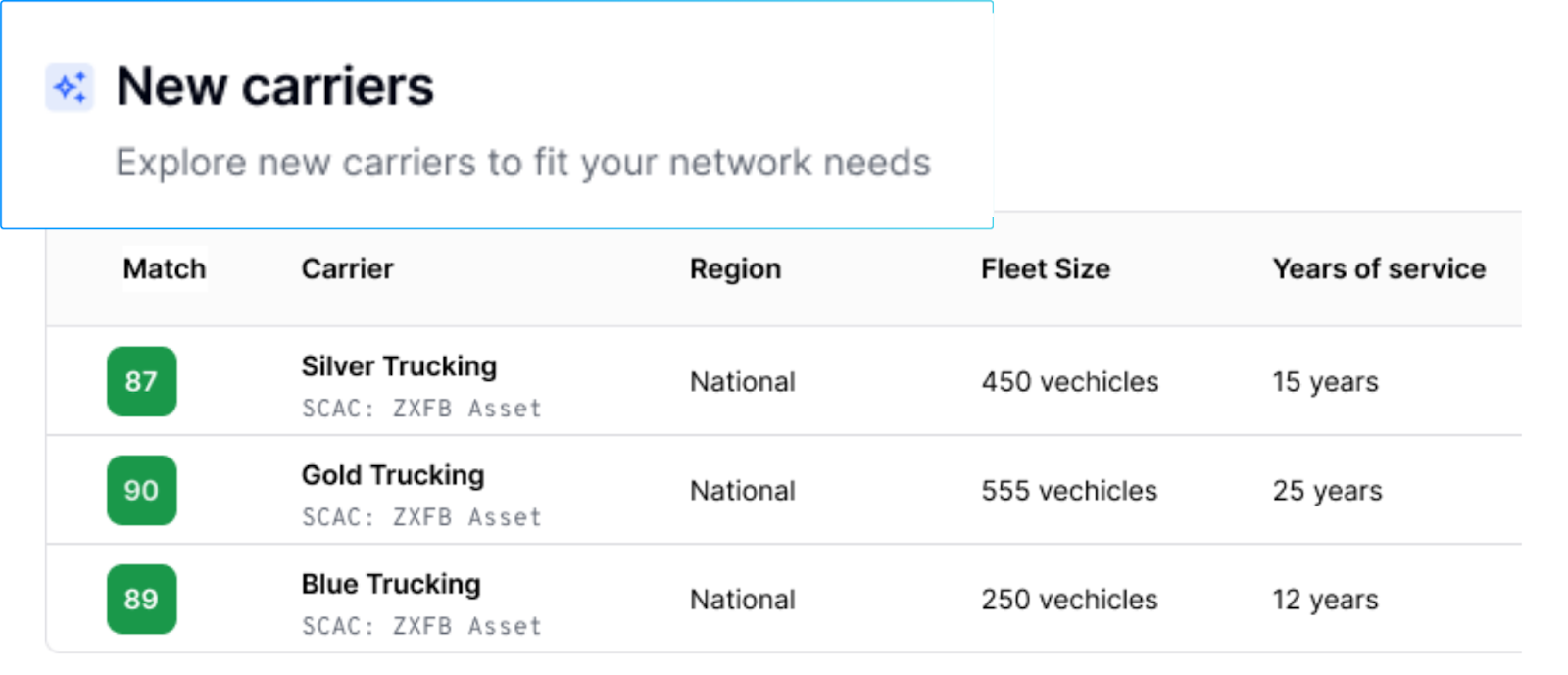Click the Region column header
1568x675 pixels.
(x=735, y=268)
